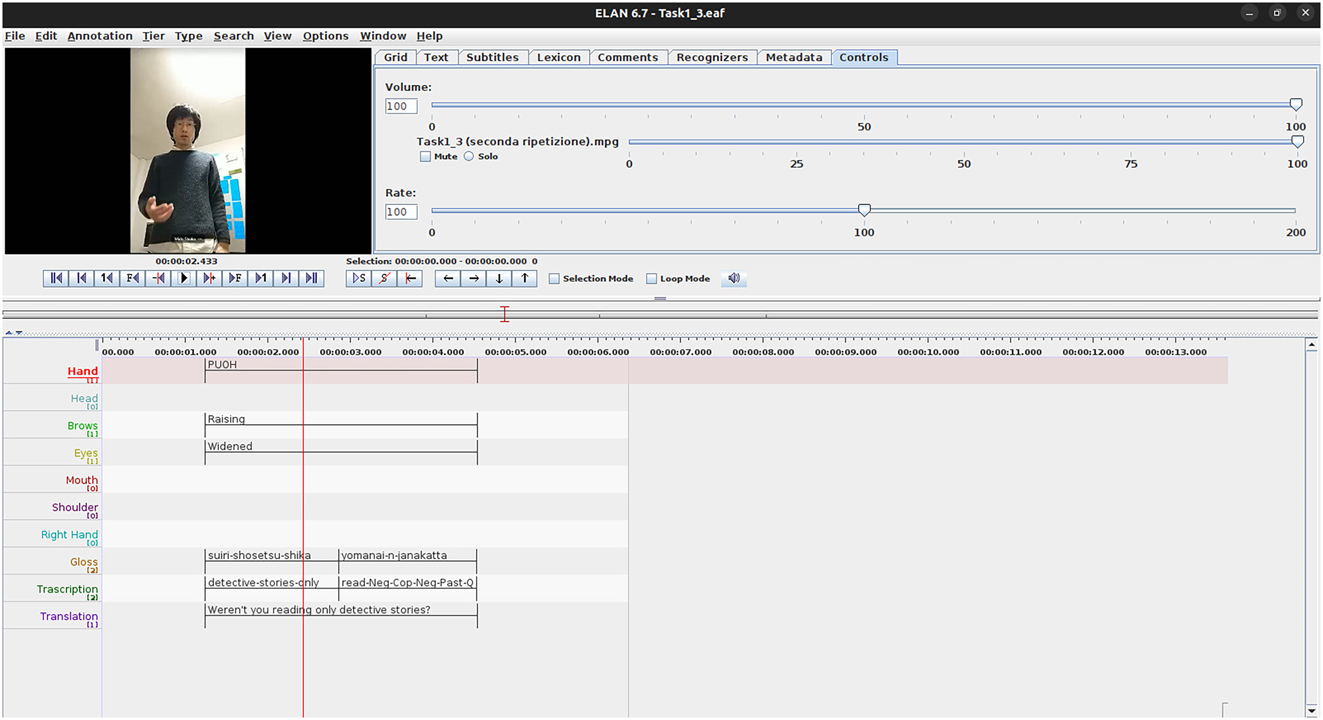1323x720 pixels.
Task: Click the Rate slider handle
Action: pyautogui.click(x=864, y=210)
